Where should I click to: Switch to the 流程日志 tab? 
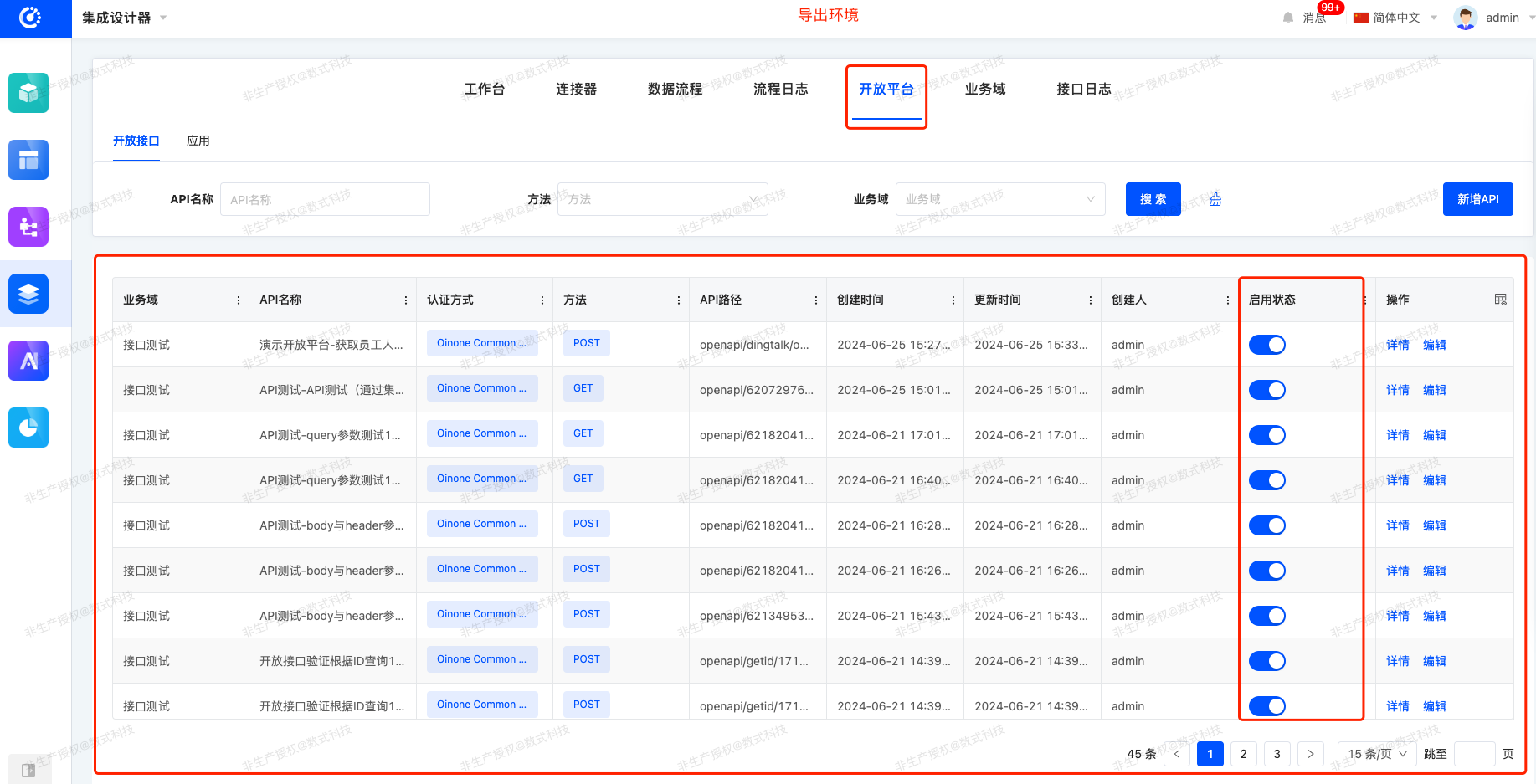click(781, 89)
